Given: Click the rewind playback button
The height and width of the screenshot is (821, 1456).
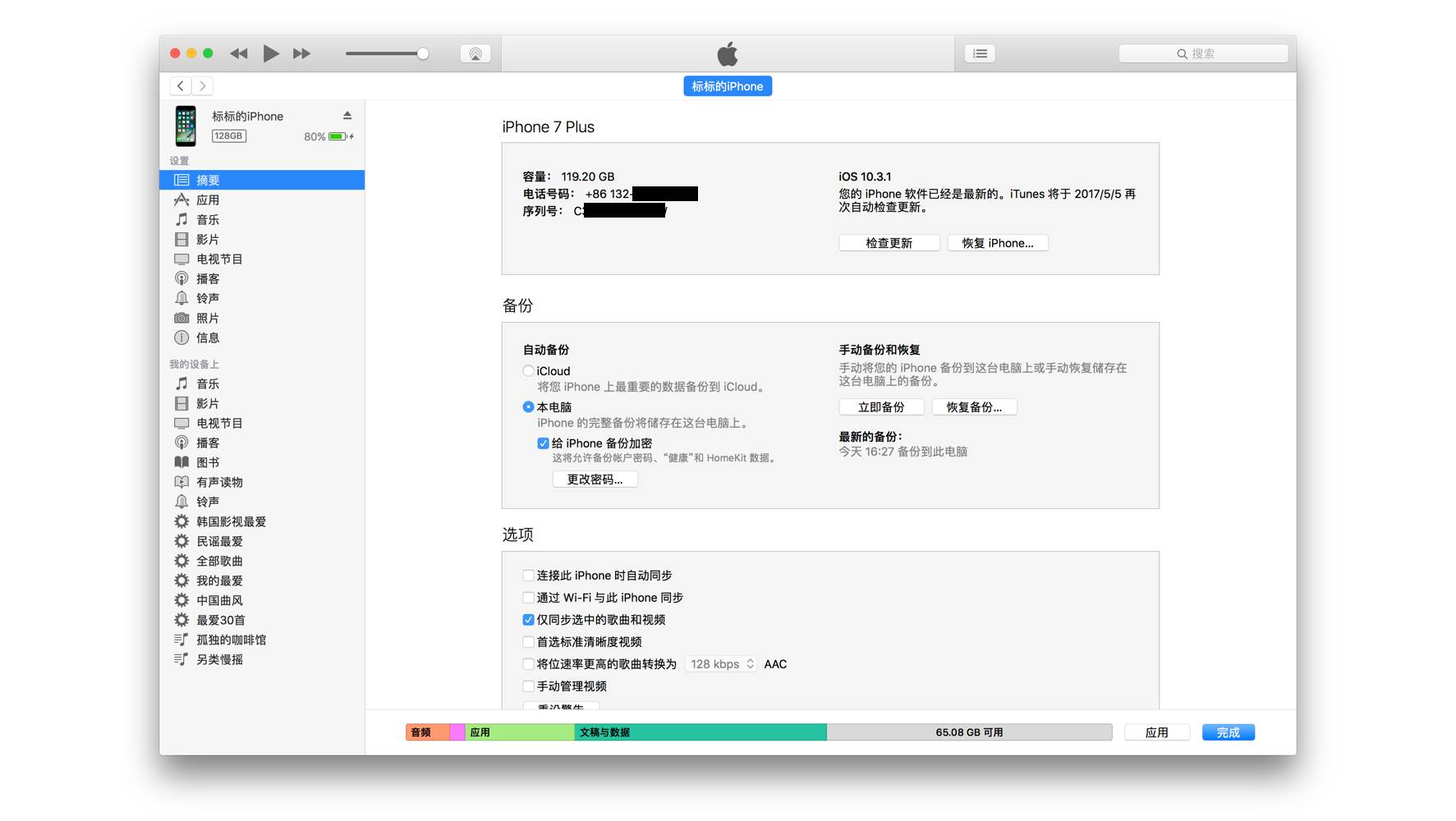Looking at the screenshot, I should point(239,53).
